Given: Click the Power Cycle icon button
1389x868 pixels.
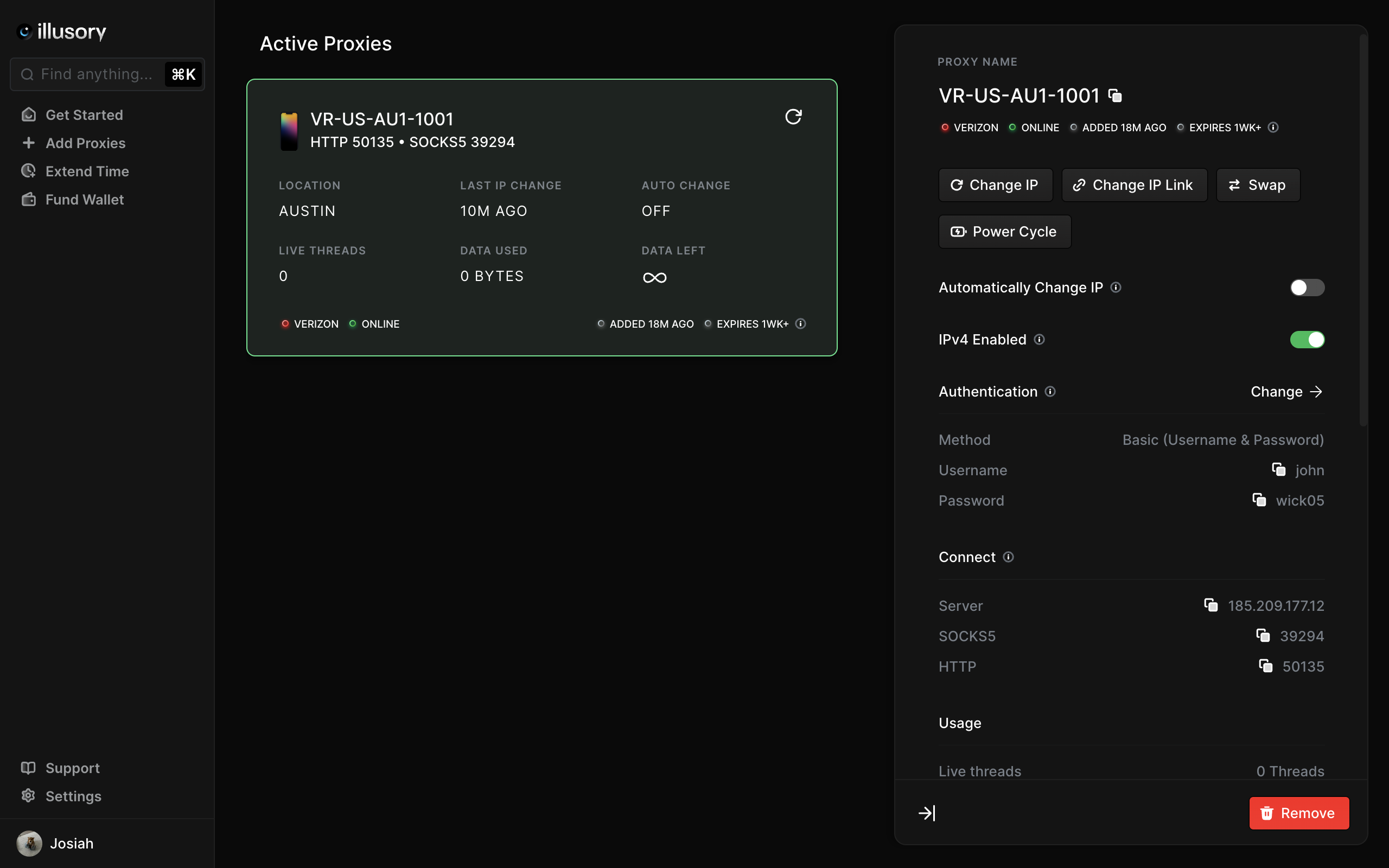Looking at the screenshot, I should (x=958, y=231).
